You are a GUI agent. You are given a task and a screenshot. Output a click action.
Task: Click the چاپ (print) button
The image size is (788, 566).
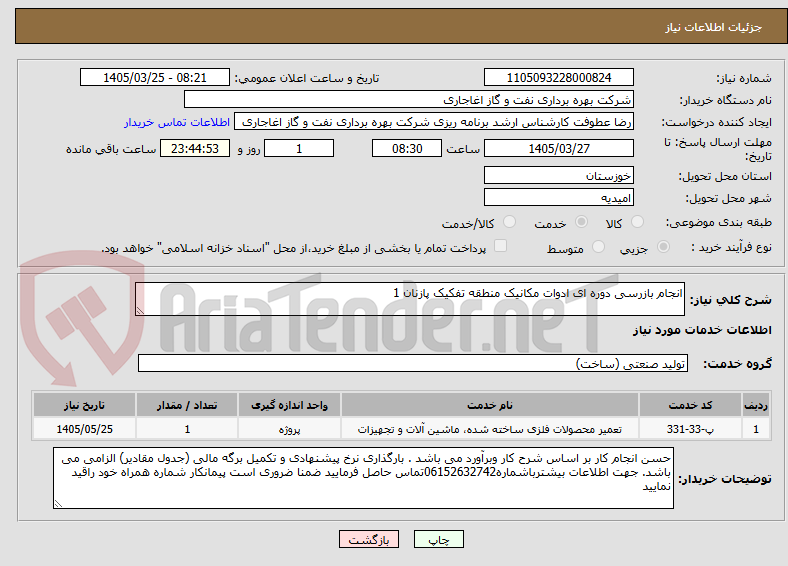pos(438,539)
